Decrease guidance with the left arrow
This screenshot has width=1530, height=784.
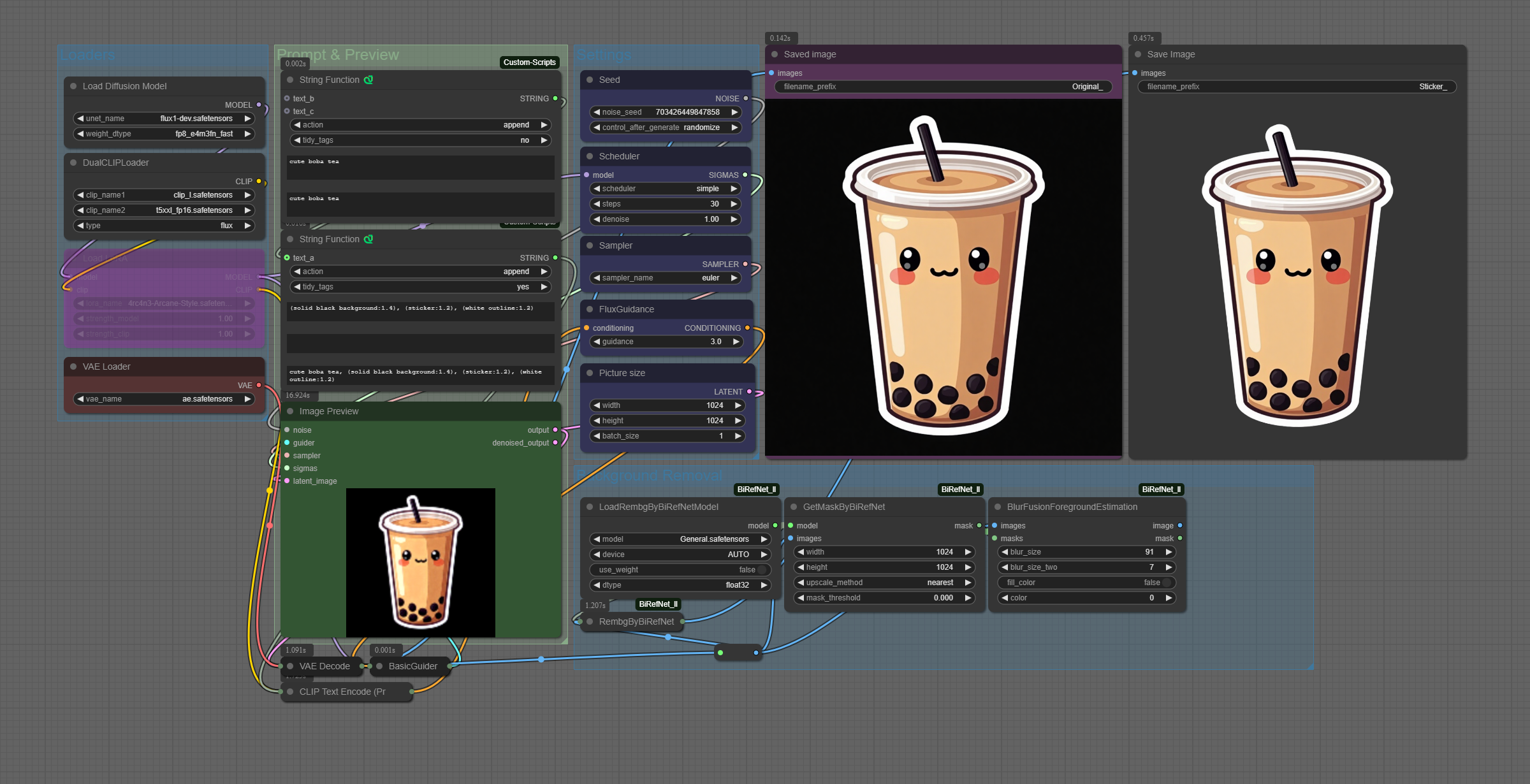(x=596, y=342)
